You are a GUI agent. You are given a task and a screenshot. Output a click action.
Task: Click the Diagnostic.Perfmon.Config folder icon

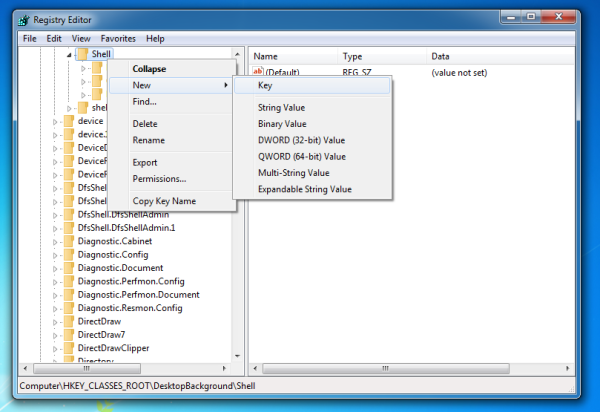click(69, 282)
